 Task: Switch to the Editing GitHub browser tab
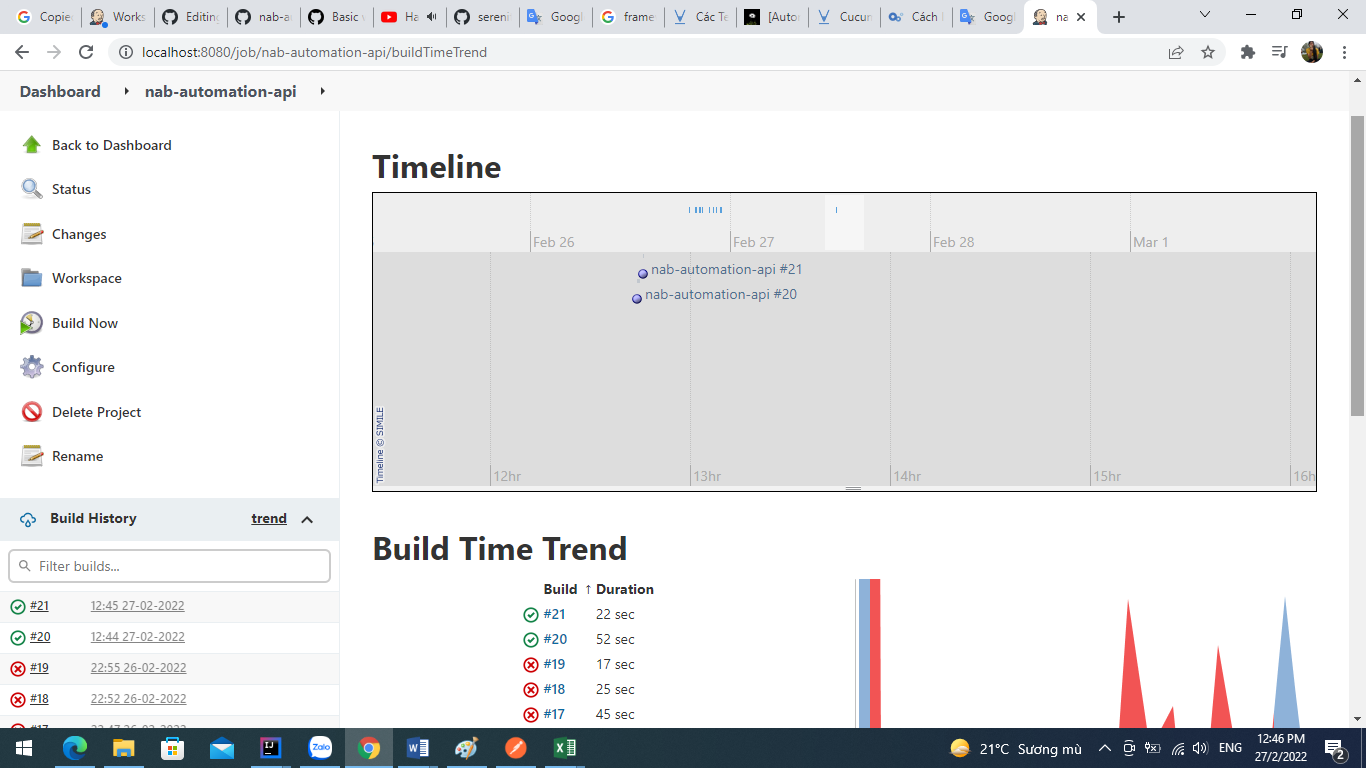pyautogui.click(x=190, y=17)
